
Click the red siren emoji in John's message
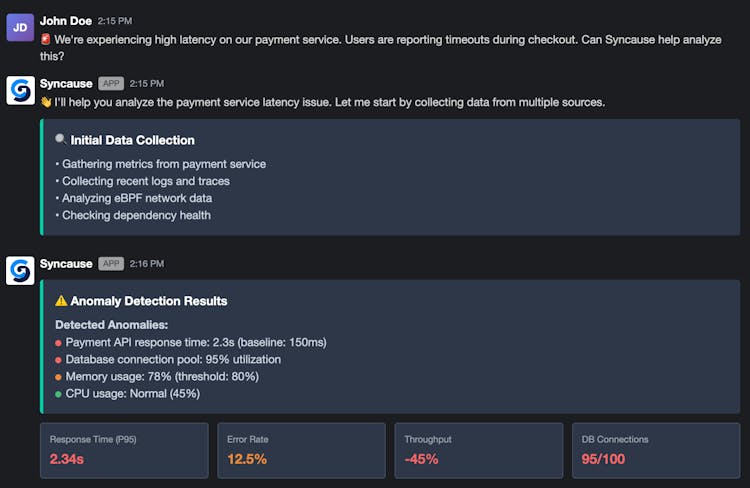click(46, 39)
